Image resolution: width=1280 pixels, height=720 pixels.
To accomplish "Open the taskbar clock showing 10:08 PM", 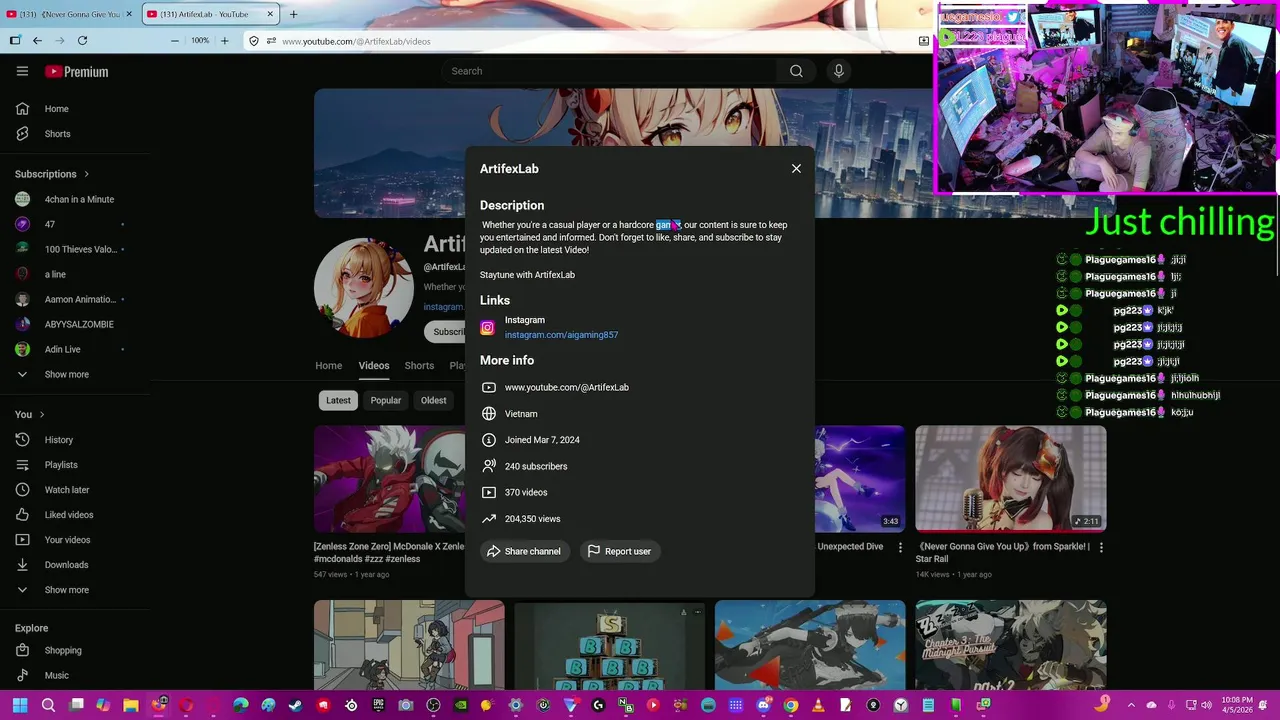I will point(1238,705).
